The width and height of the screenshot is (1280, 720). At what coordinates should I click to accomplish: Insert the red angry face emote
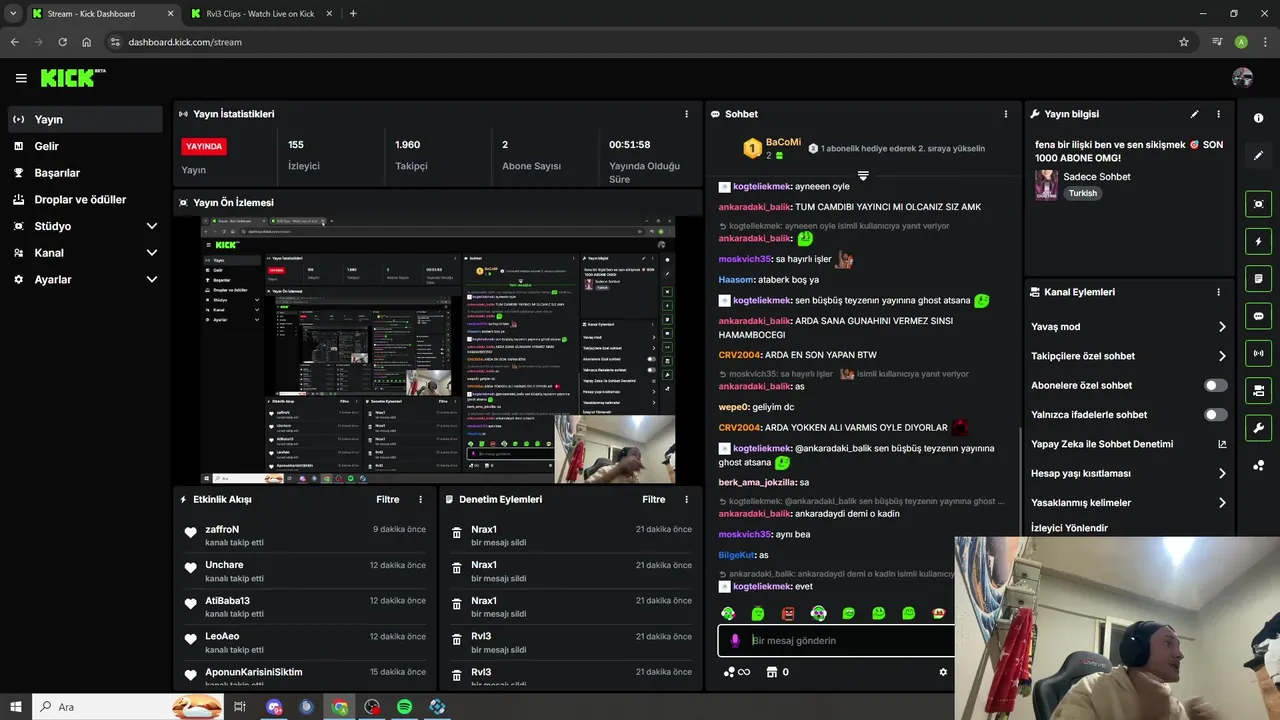click(x=788, y=613)
